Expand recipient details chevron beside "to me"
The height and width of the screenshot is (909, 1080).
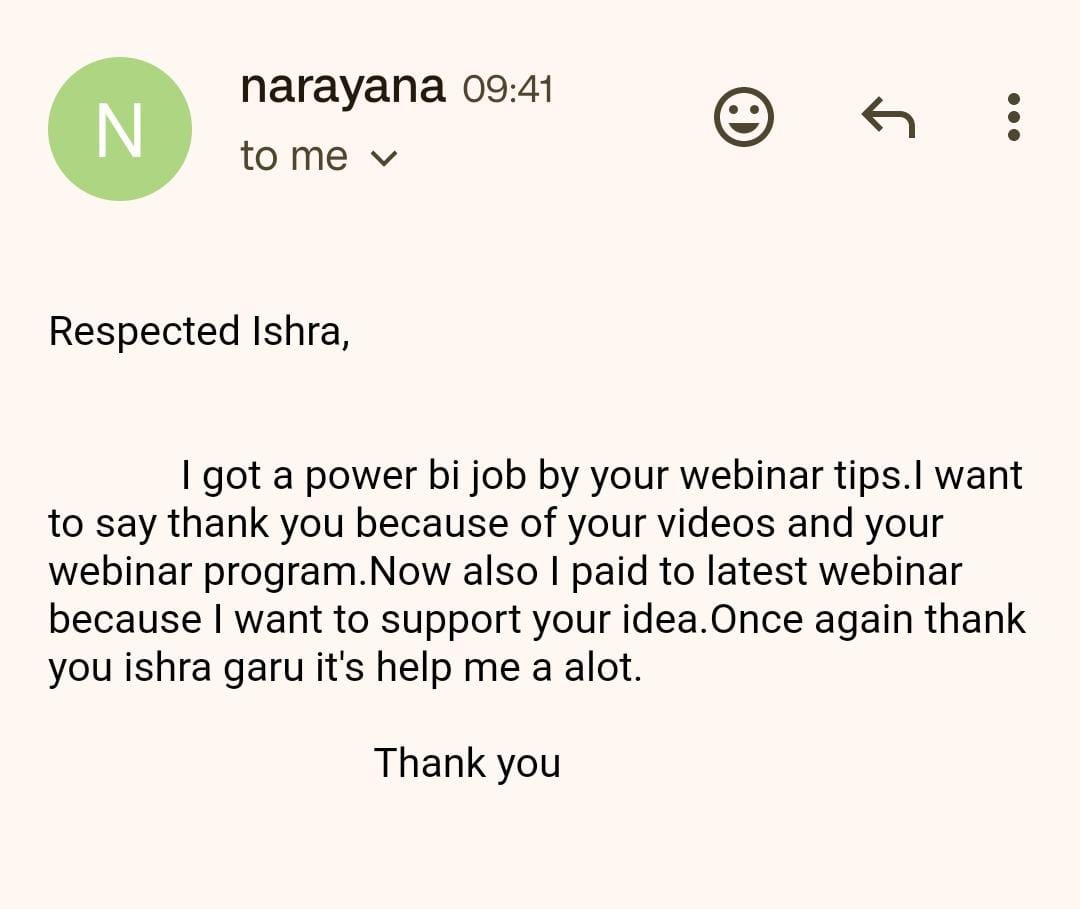coord(384,158)
